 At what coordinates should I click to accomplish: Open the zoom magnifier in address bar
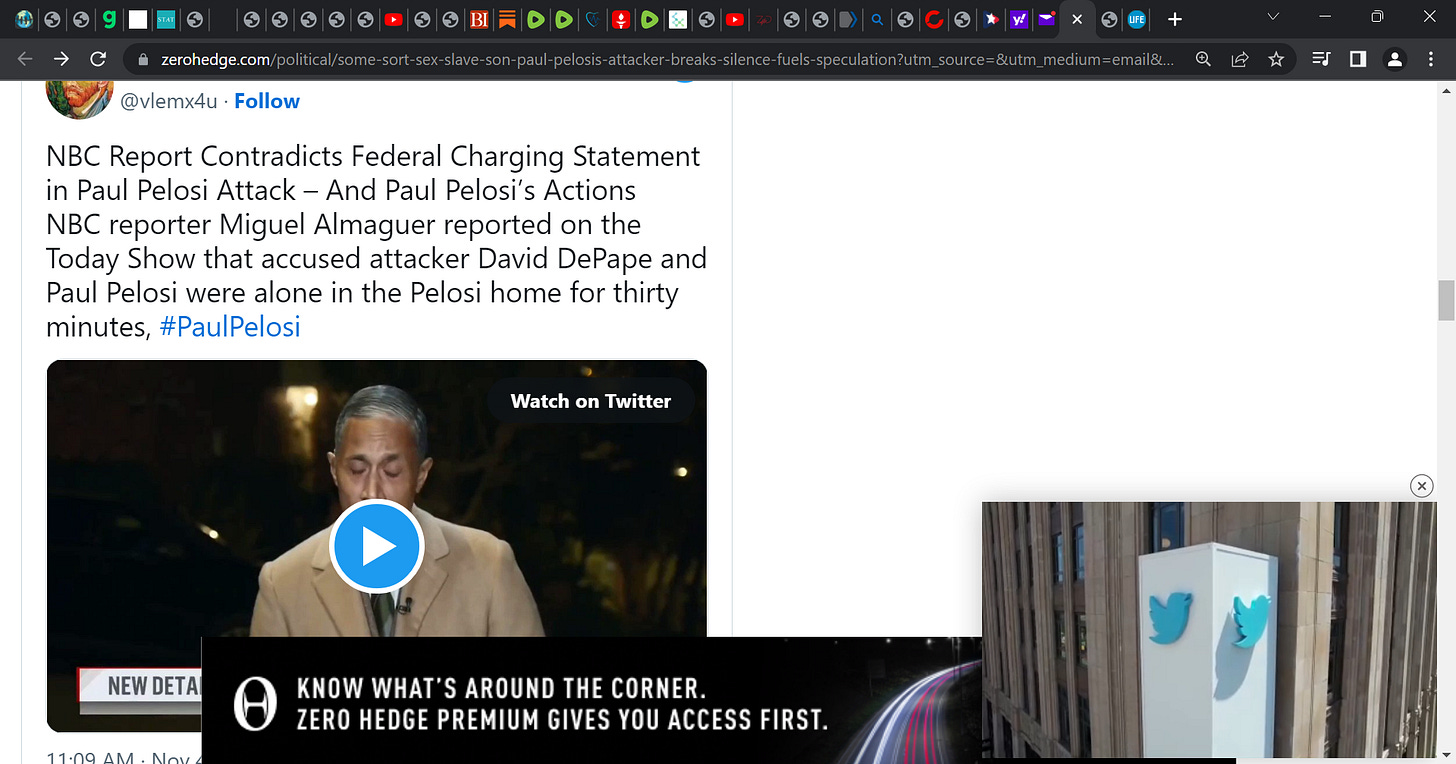(1203, 60)
